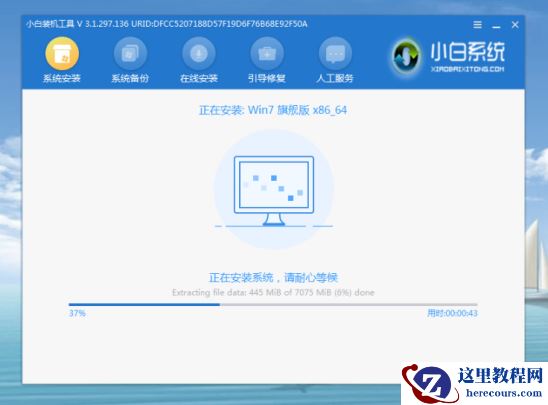Click the 小白系统 brand name text
Image resolution: width=548 pixels, height=405 pixels.
(467, 52)
